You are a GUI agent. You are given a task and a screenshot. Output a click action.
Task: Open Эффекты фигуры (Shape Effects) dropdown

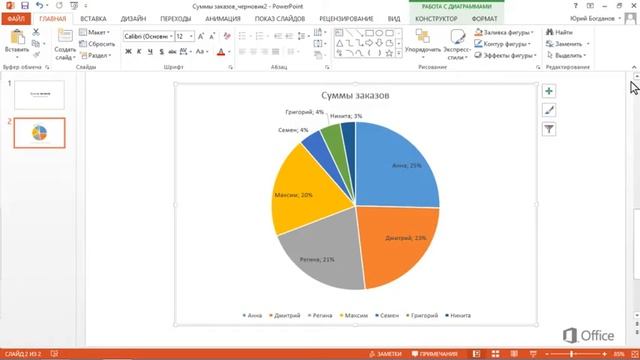pyautogui.click(x=505, y=55)
